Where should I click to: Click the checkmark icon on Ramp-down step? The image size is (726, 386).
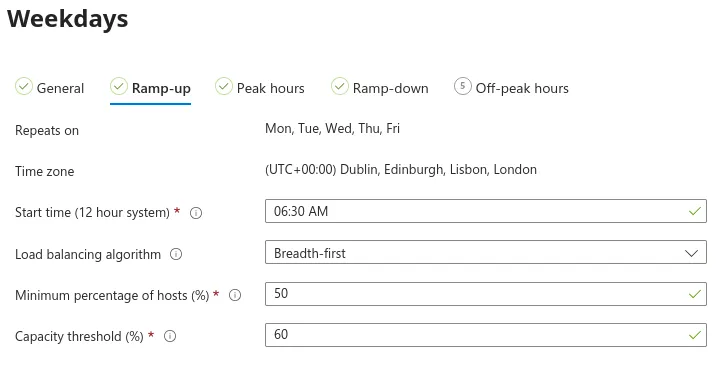(x=339, y=86)
